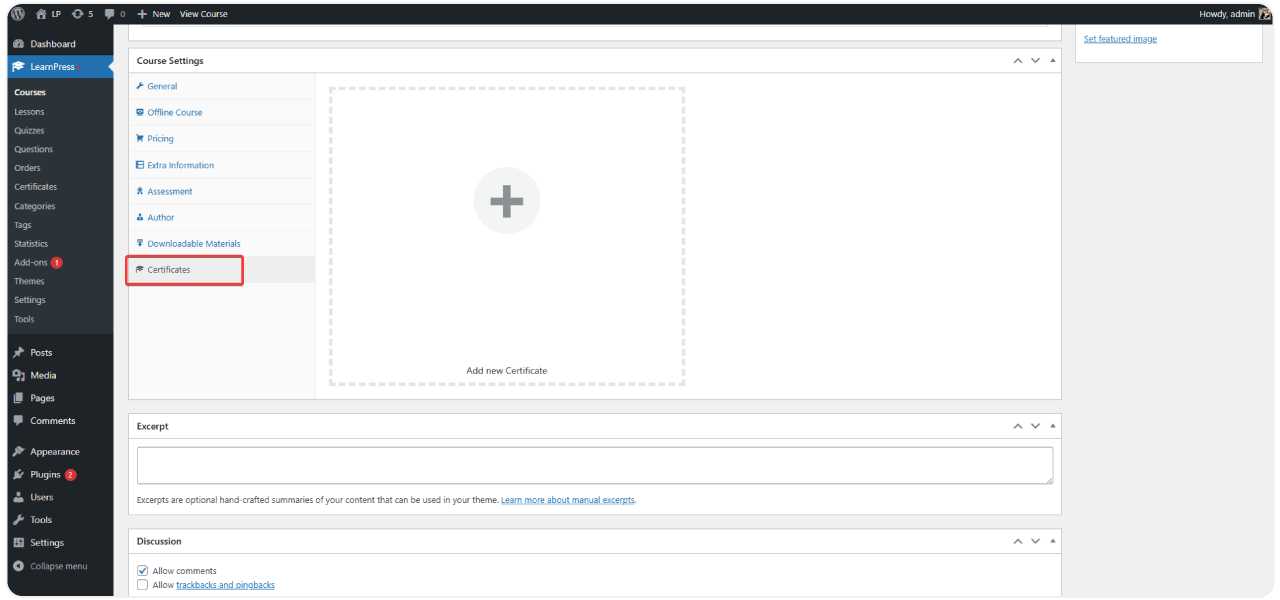The width and height of the screenshot is (1280, 600).
Task: Select the Assessment settings tab
Action: (x=169, y=191)
